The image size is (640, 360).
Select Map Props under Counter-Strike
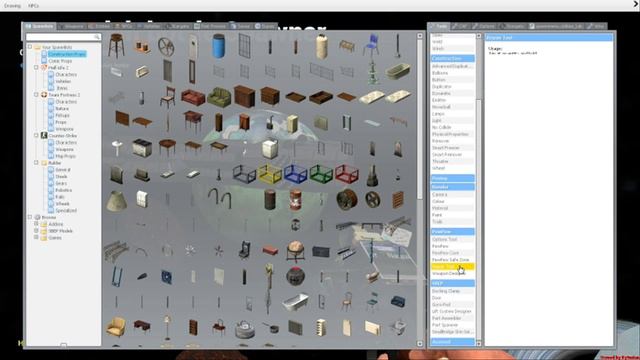click(65, 156)
